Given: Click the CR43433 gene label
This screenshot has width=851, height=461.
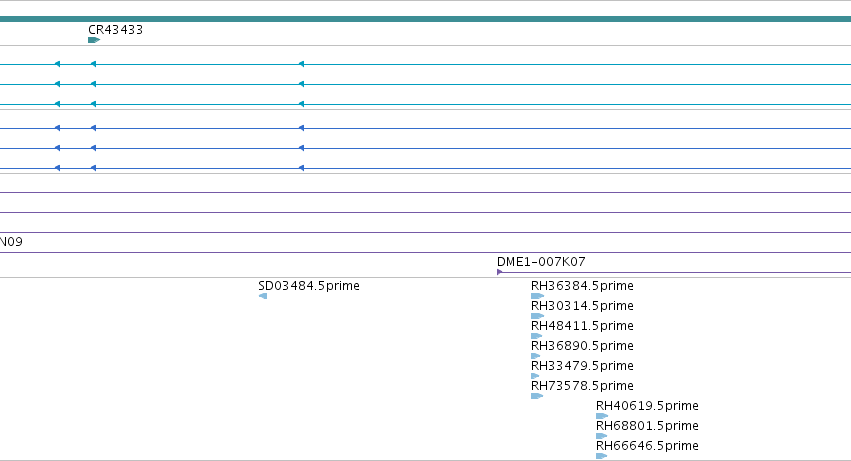Looking at the screenshot, I should [116, 30].
